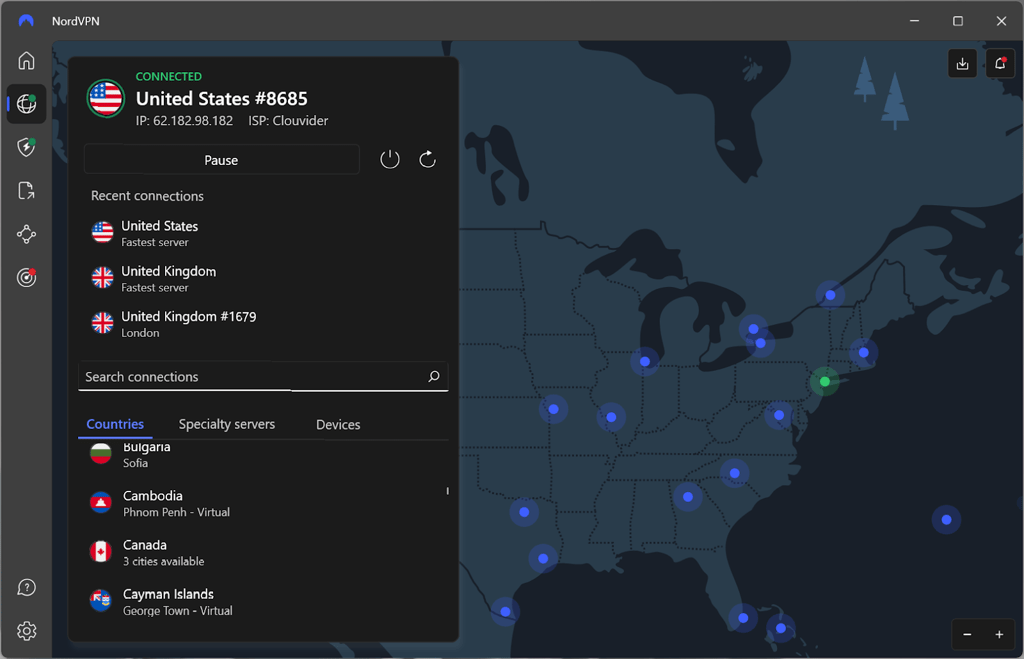Select the globe VPN map sidebar icon
This screenshot has height=659, width=1024.
[x=26, y=103]
